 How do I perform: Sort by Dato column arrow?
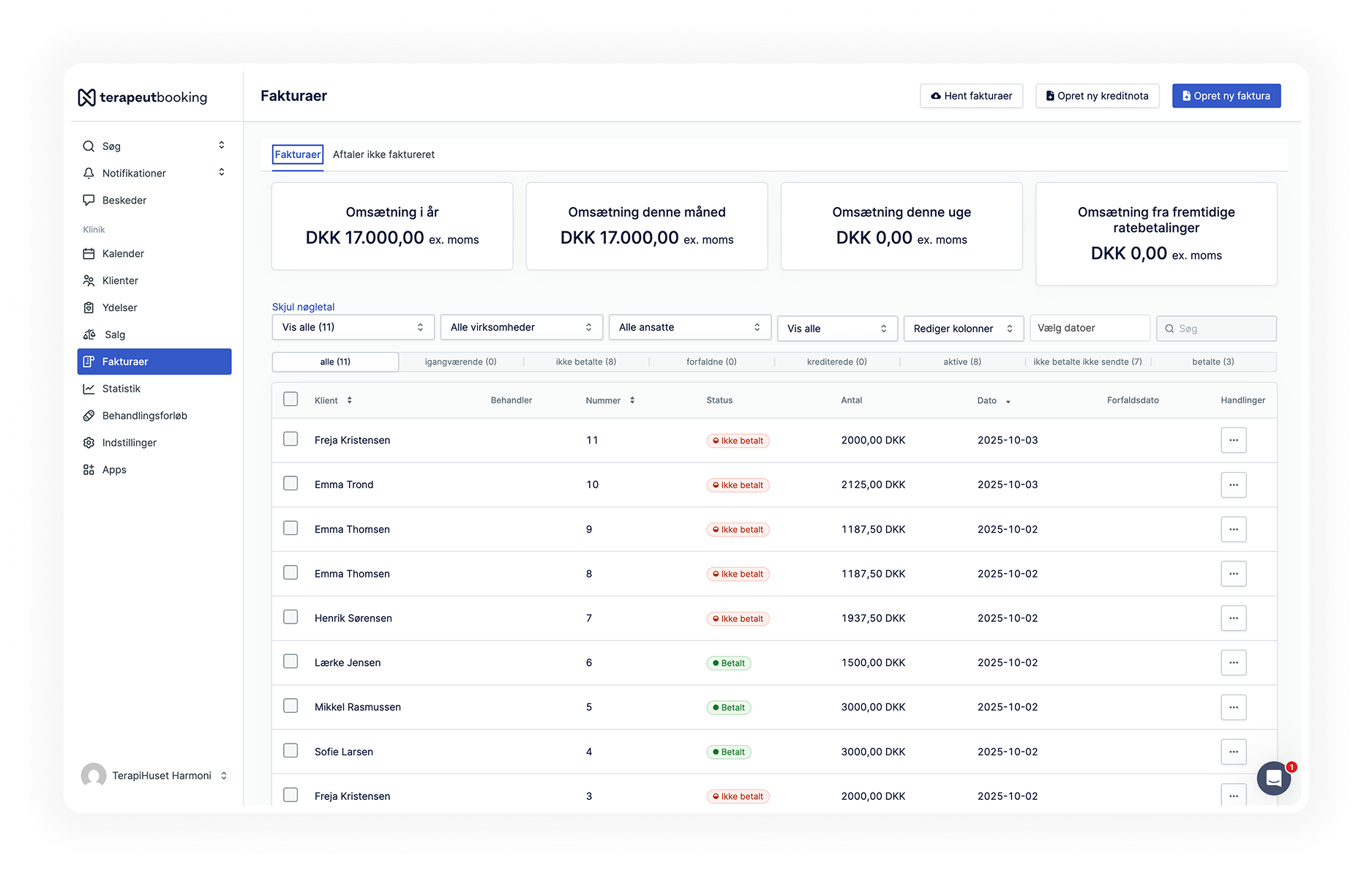1008,402
